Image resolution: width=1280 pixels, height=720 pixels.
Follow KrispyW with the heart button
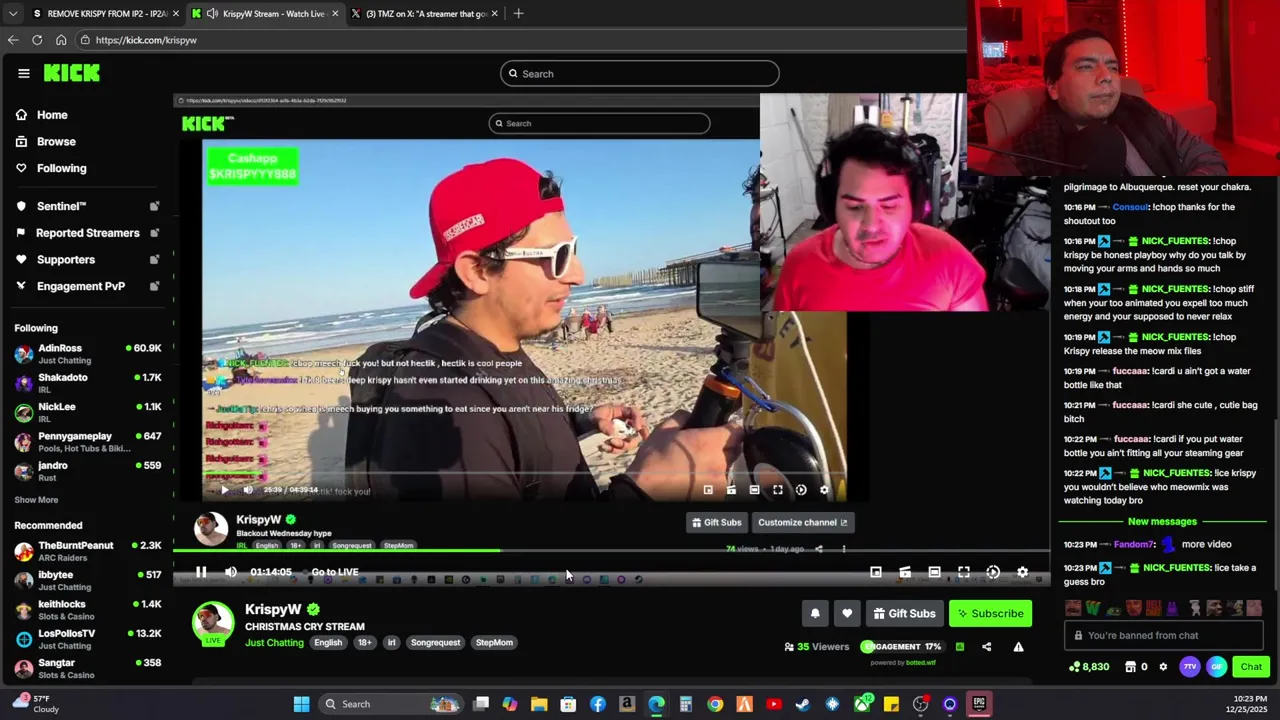coord(847,613)
